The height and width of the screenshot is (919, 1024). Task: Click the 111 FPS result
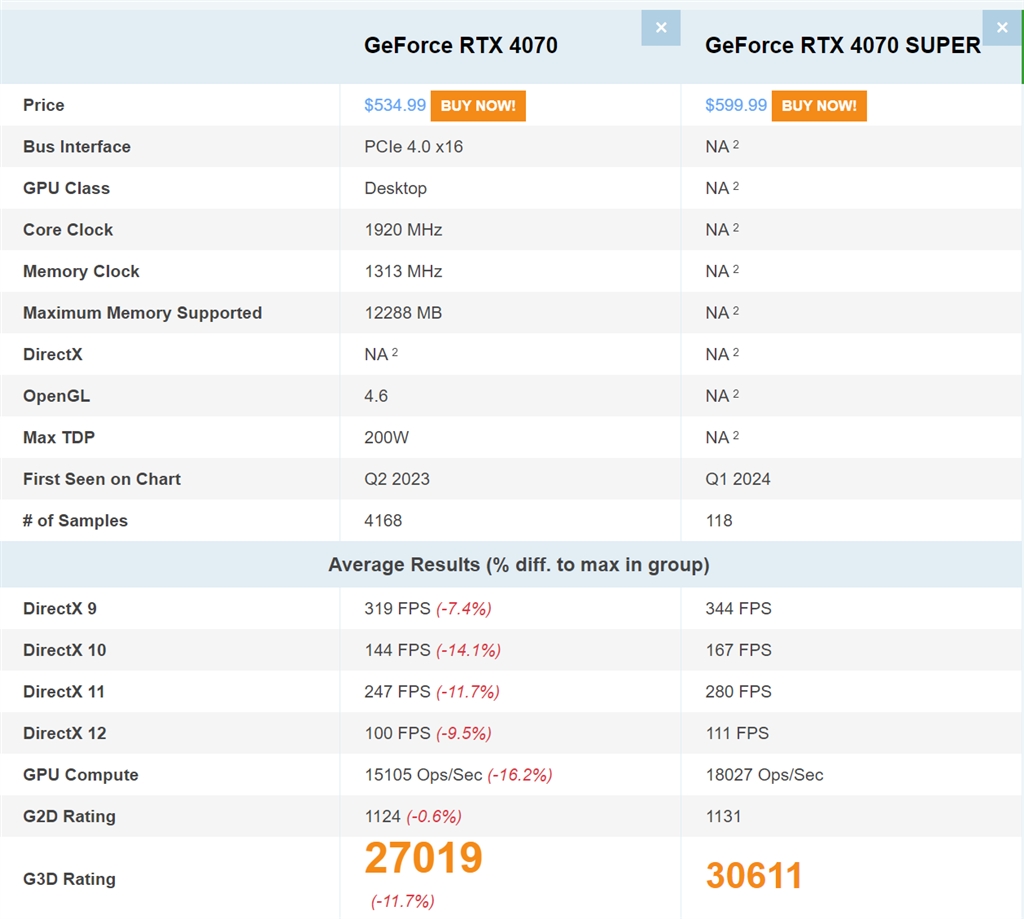(x=737, y=734)
